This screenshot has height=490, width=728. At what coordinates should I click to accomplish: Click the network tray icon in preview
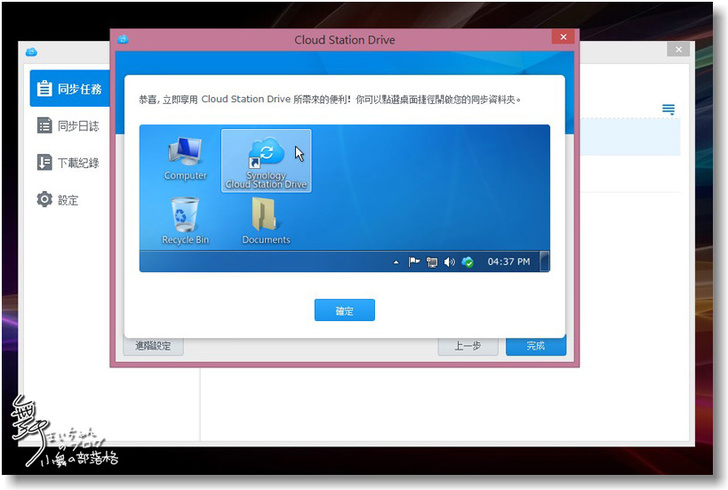(432, 262)
